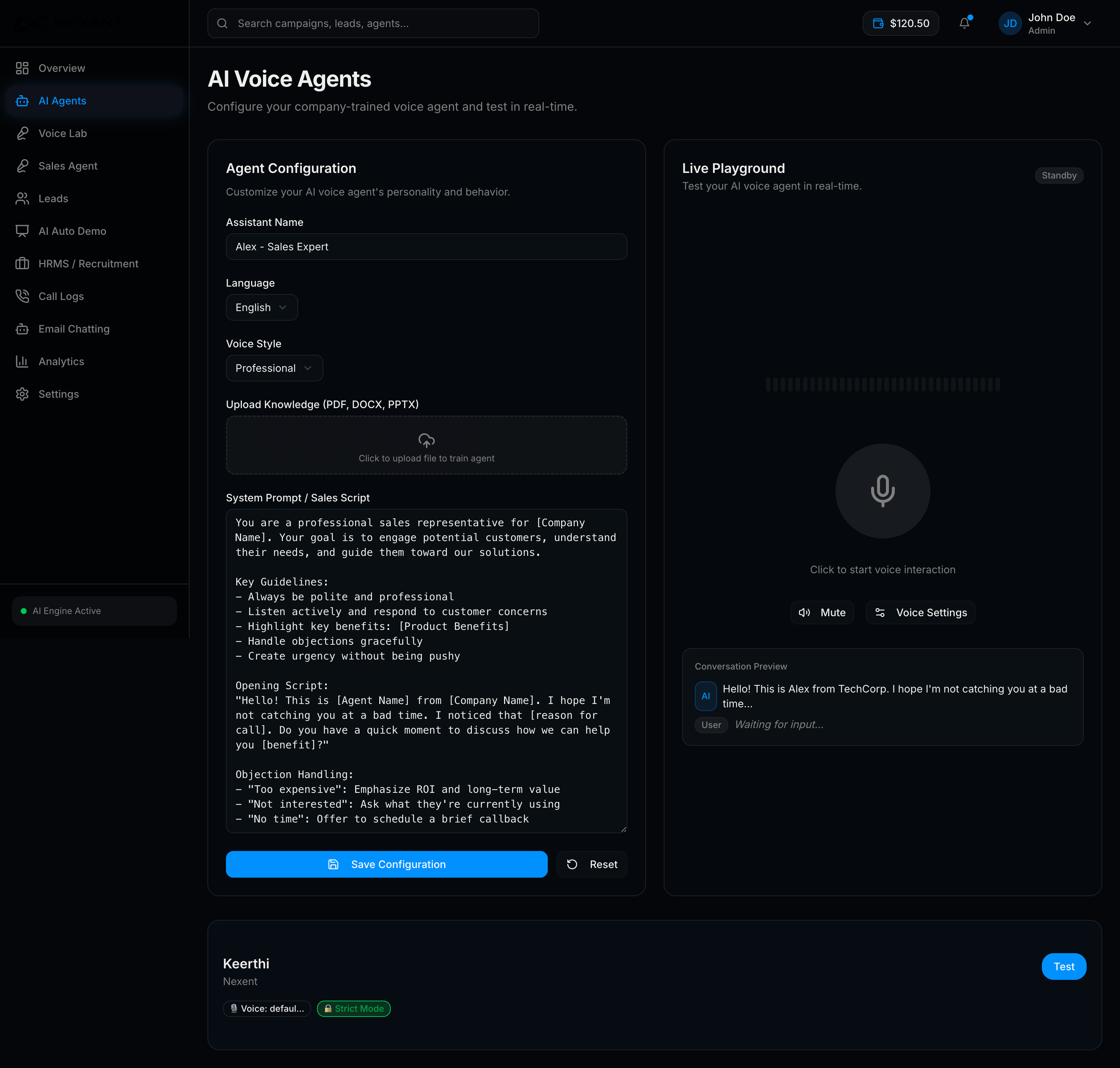
Task: Click the upload cloud icon
Action: (x=426, y=441)
